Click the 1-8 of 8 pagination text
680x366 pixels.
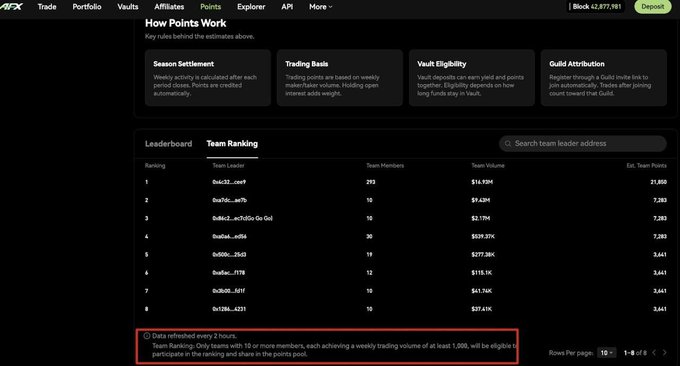(x=635, y=353)
